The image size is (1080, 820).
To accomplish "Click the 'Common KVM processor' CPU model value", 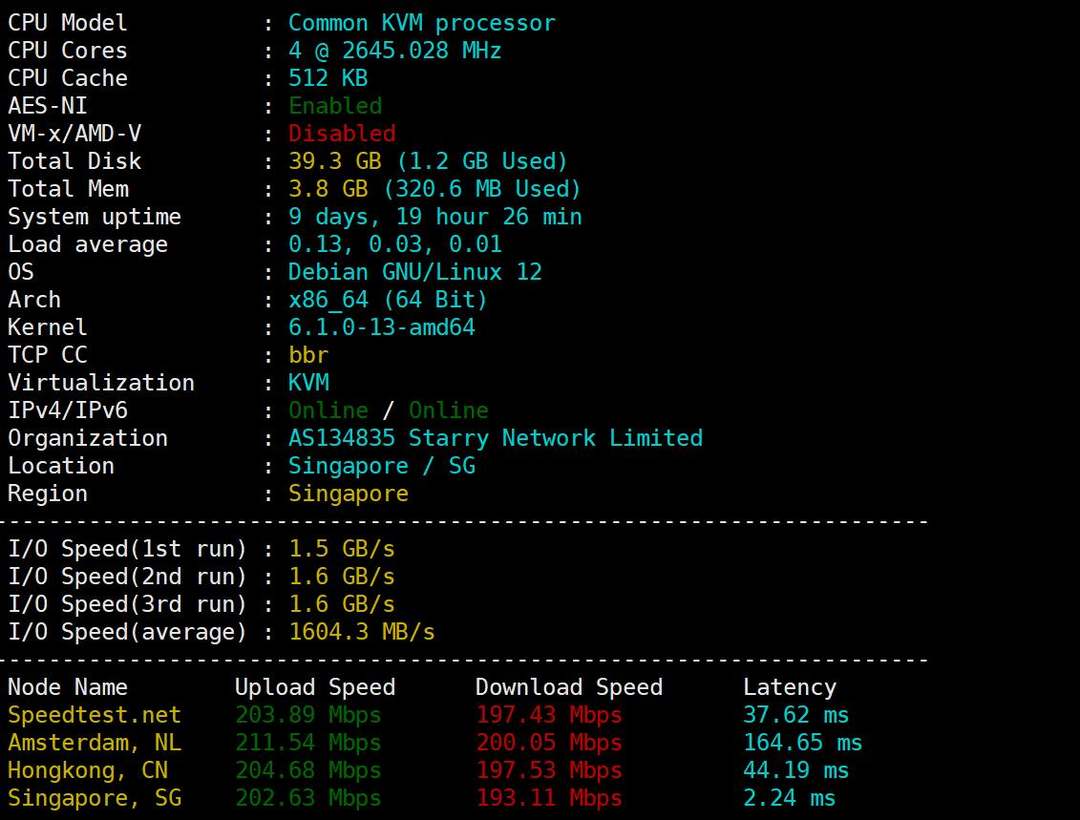I will (x=422, y=23).
